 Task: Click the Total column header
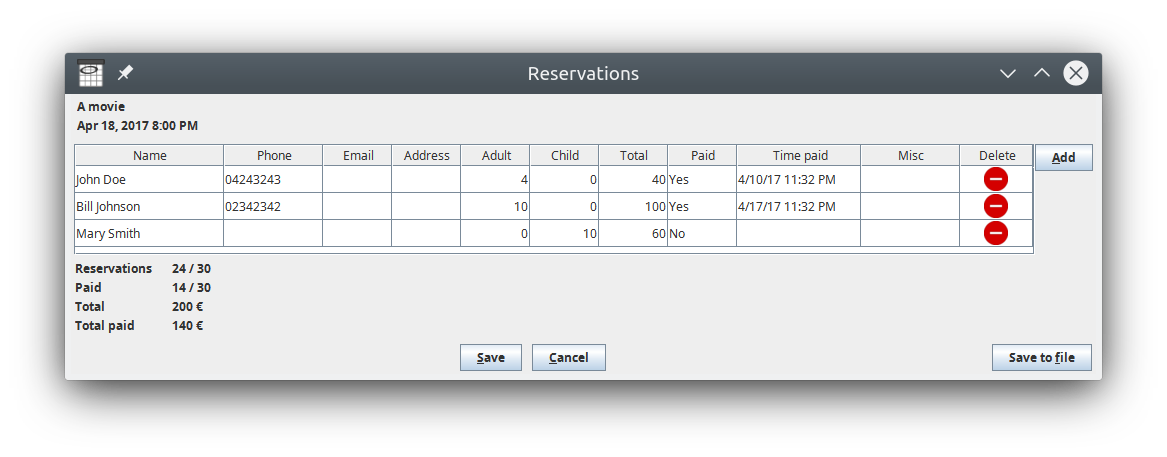(633, 156)
